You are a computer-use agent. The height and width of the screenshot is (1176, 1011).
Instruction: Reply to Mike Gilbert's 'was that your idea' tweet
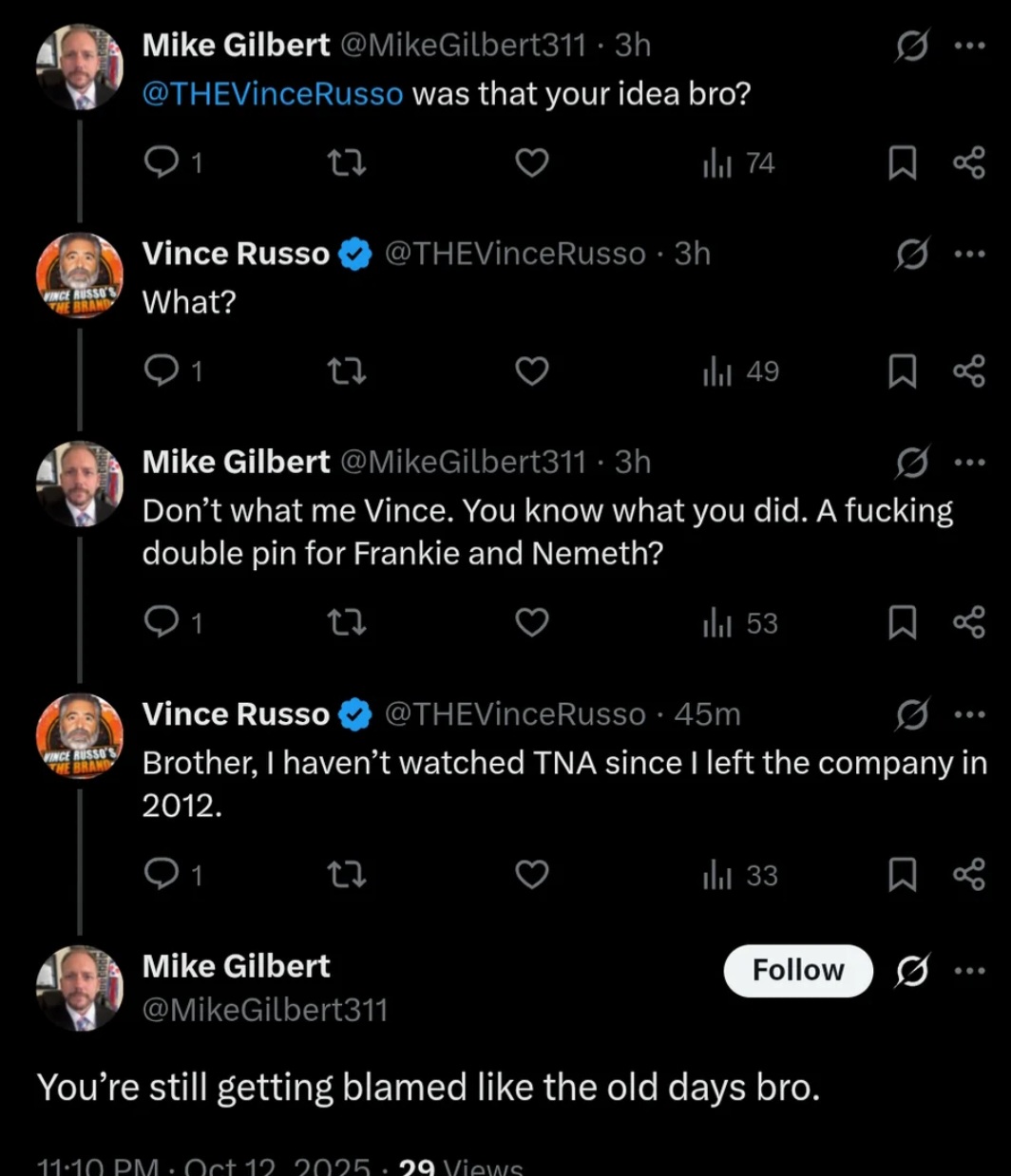tap(161, 163)
